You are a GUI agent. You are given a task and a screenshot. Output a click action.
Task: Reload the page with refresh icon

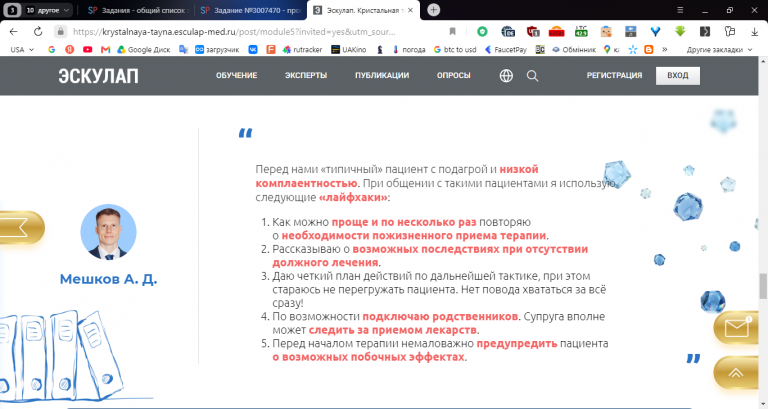tap(38, 32)
